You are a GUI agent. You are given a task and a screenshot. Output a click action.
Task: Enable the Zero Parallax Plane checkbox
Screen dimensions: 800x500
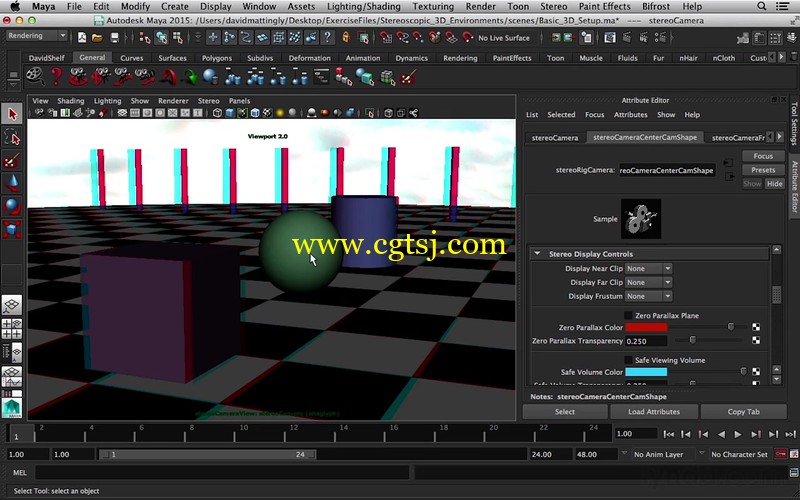[628, 315]
